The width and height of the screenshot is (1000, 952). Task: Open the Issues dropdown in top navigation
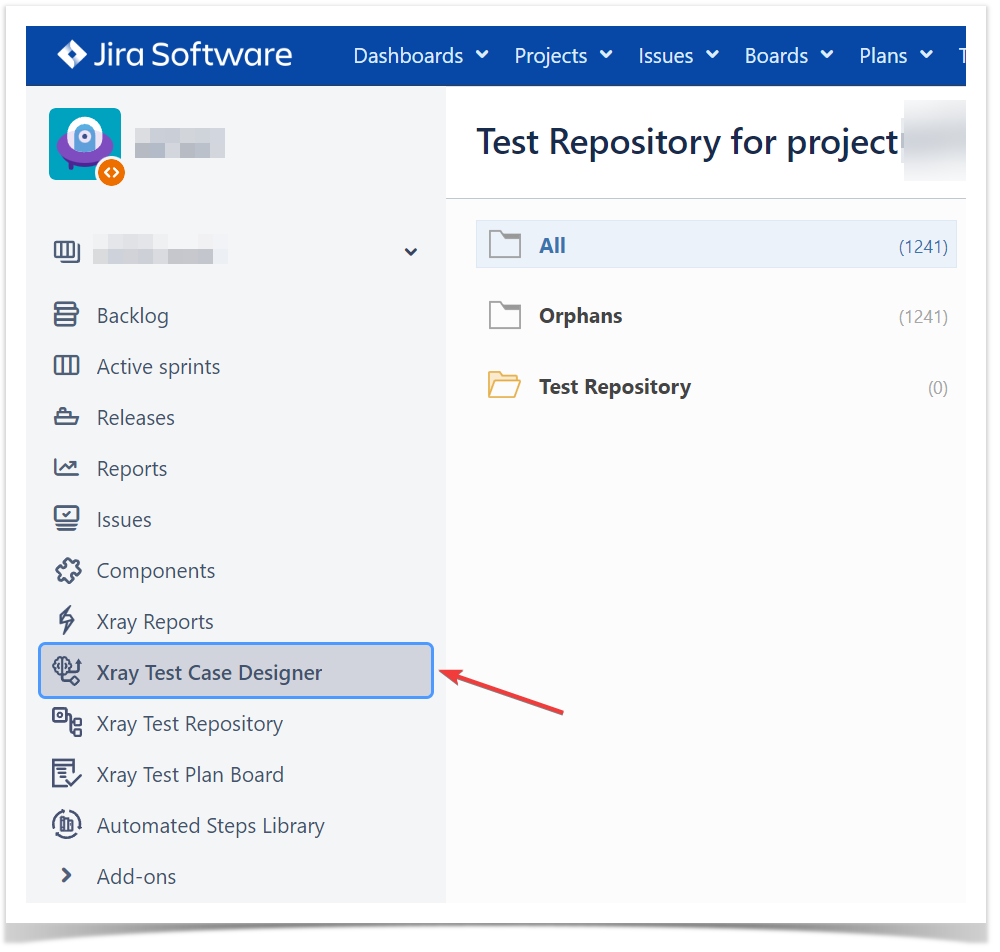click(x=679, y=56)
